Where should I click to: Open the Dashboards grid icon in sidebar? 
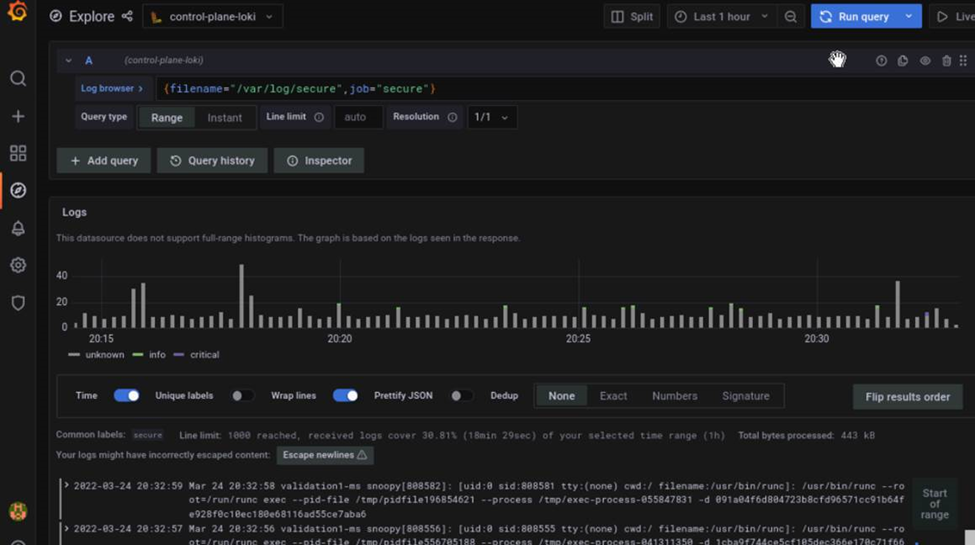(18, 153)
